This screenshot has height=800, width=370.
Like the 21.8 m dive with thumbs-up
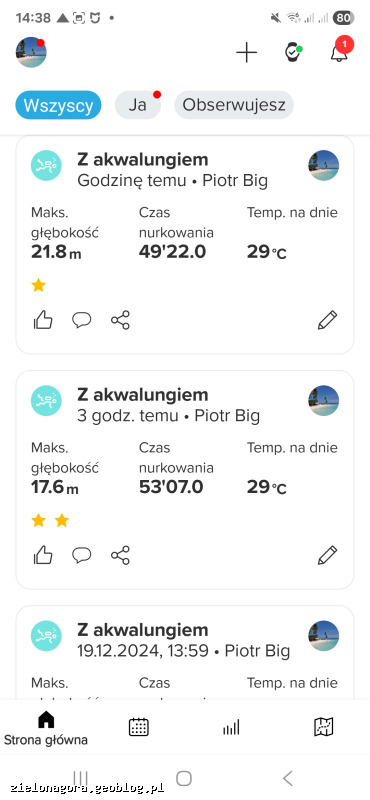coord(43,320)
